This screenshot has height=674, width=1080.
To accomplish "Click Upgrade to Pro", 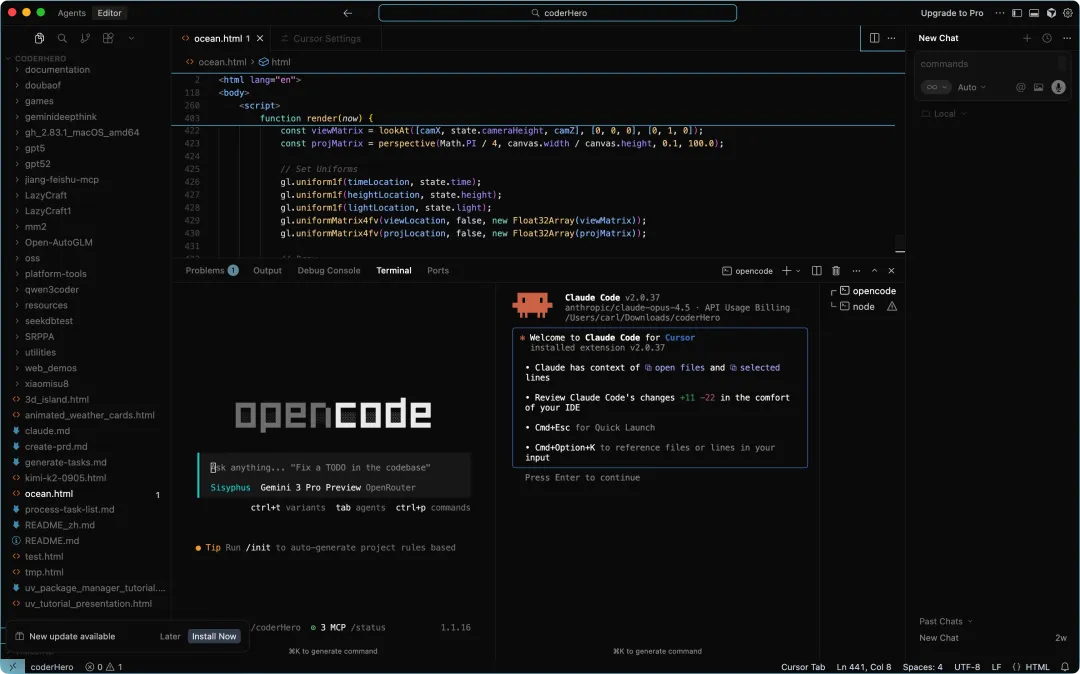I will pos(951,13).
